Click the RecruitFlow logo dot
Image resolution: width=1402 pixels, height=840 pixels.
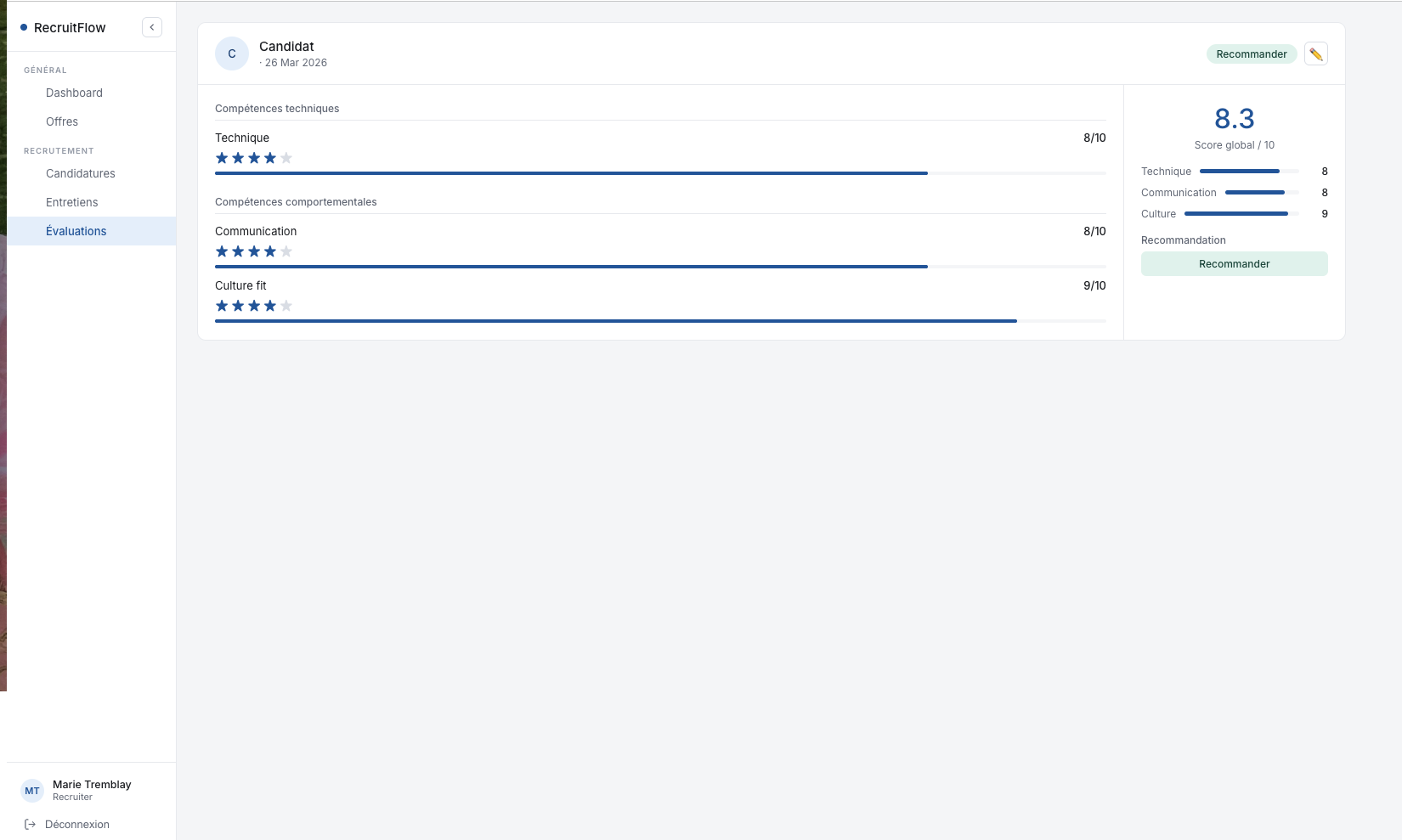23,26
